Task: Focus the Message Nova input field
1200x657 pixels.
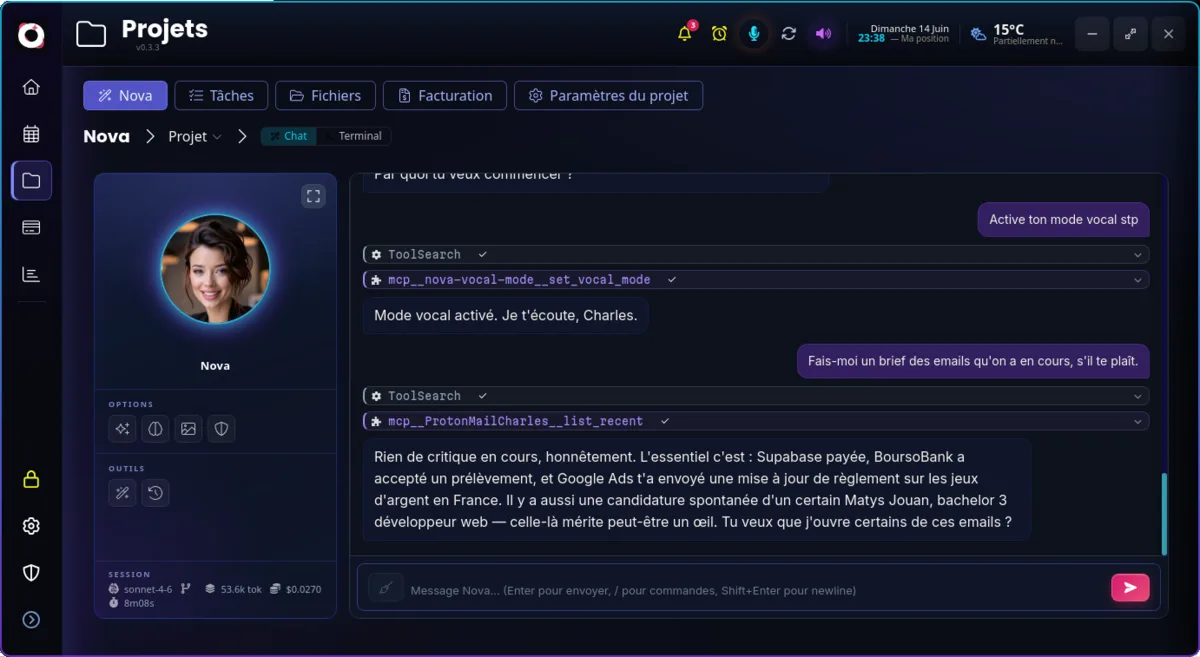Action: tap(755, 590)
